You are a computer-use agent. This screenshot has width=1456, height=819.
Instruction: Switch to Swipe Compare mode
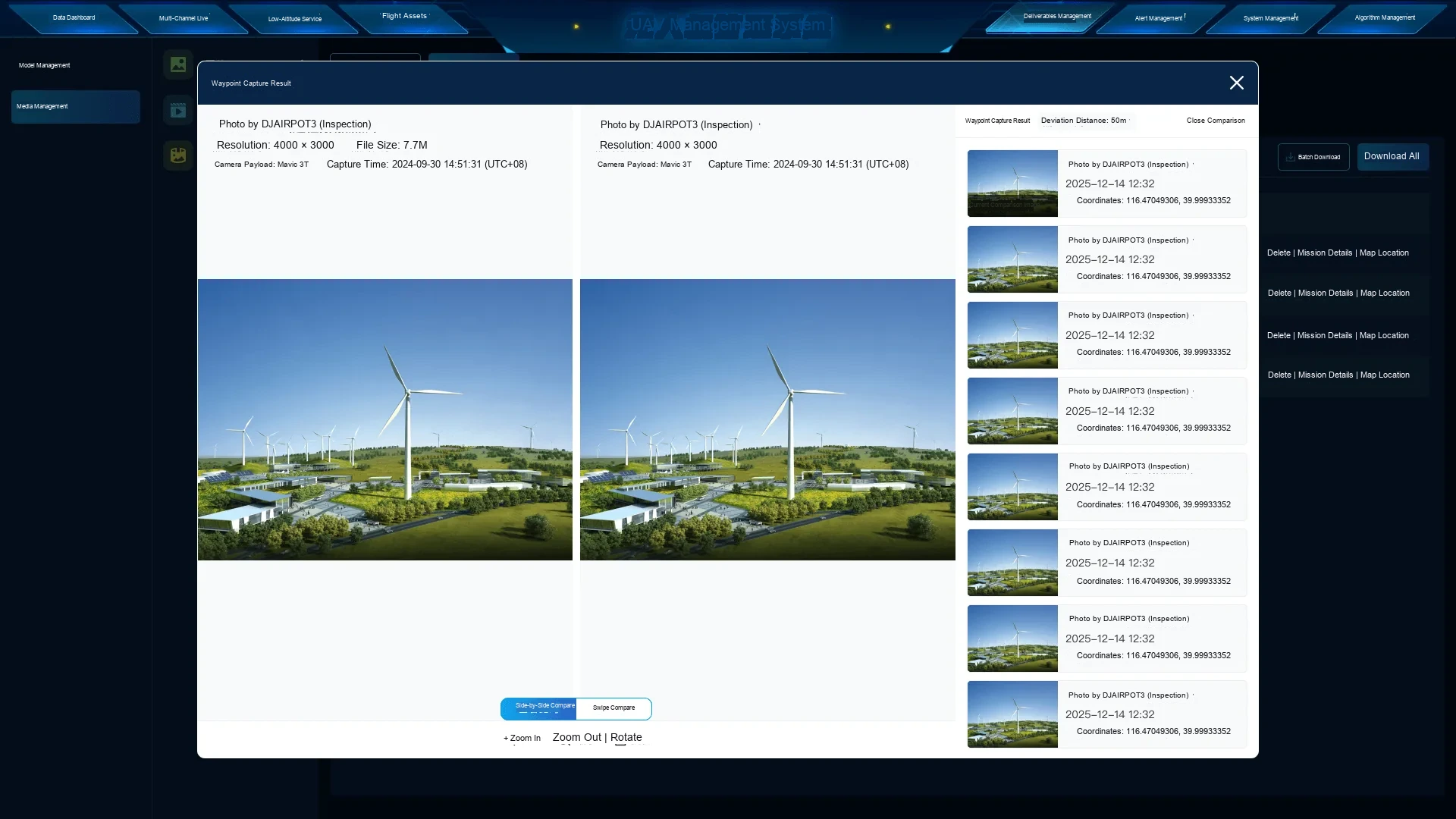tap(614, 708)
